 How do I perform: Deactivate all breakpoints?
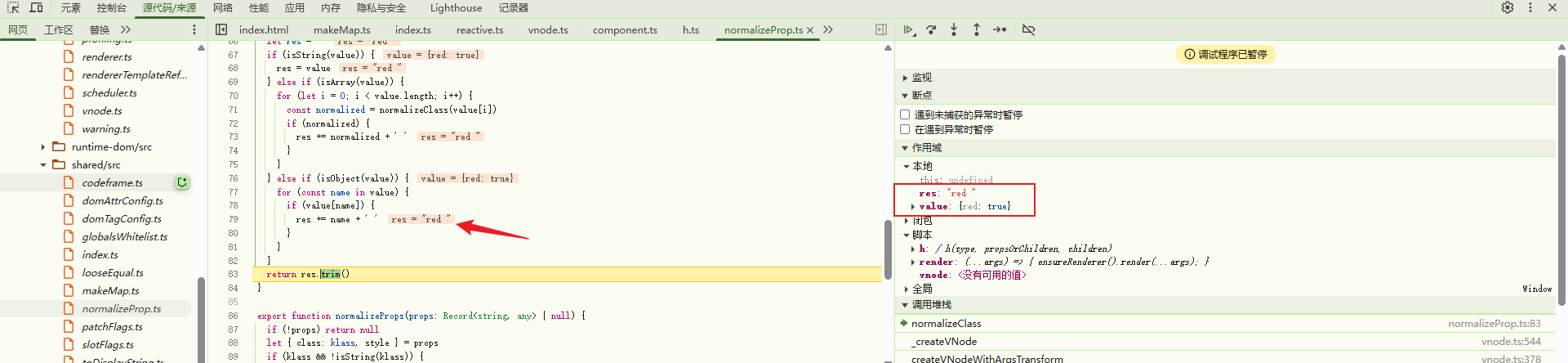[1029, 29]
